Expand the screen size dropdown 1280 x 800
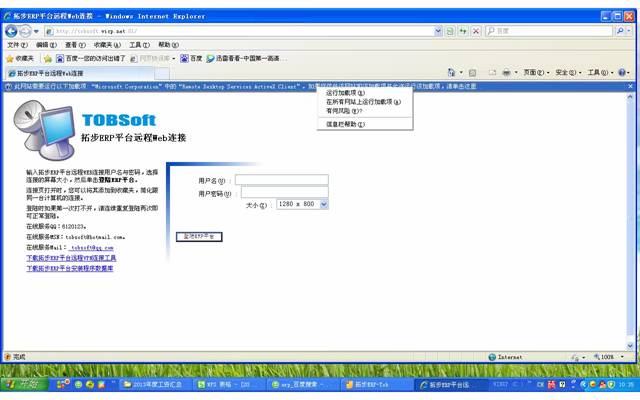 (x=322, y=204)
